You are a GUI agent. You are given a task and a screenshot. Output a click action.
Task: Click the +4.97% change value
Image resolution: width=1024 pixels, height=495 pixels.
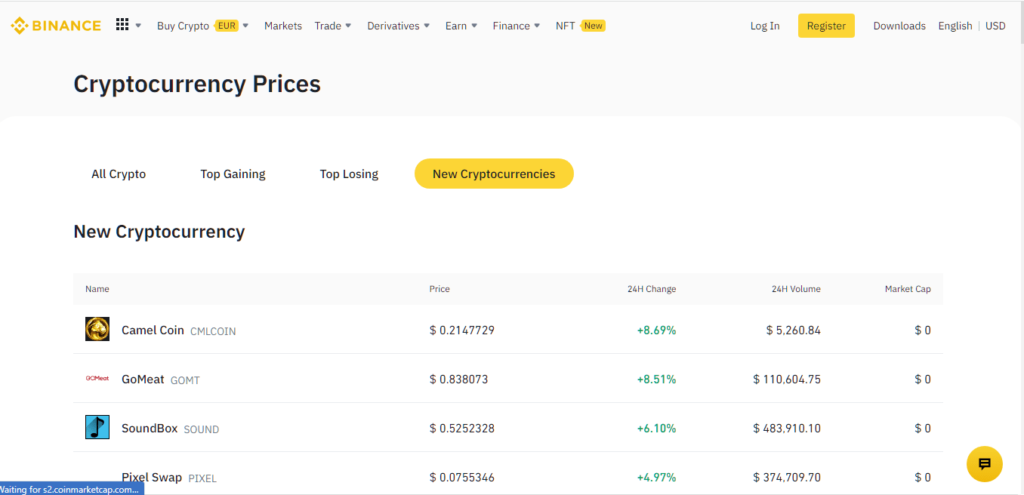(x=656, y=477)
